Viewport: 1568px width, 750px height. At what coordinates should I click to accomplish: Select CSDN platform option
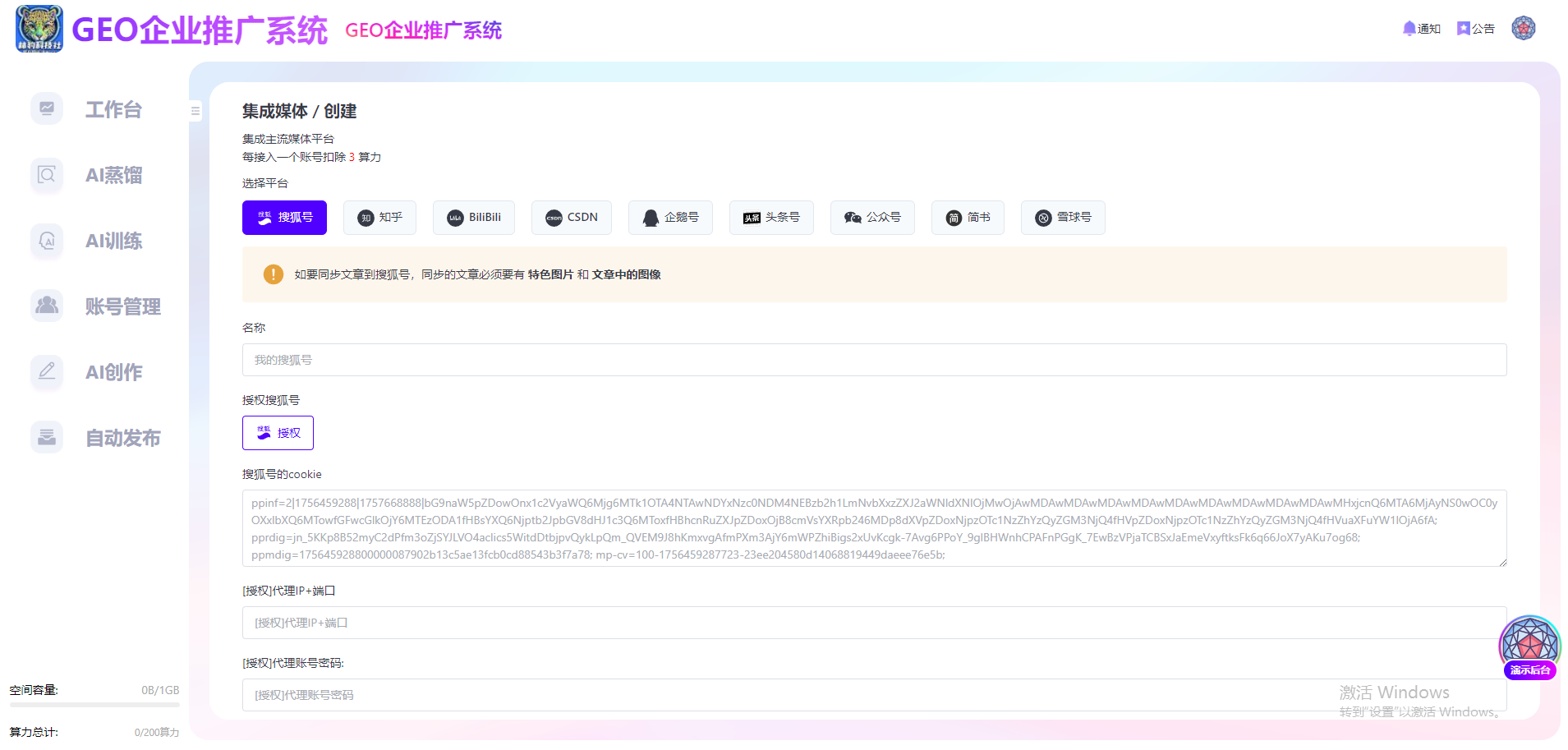pyautogui.click(x=571, y=218)
